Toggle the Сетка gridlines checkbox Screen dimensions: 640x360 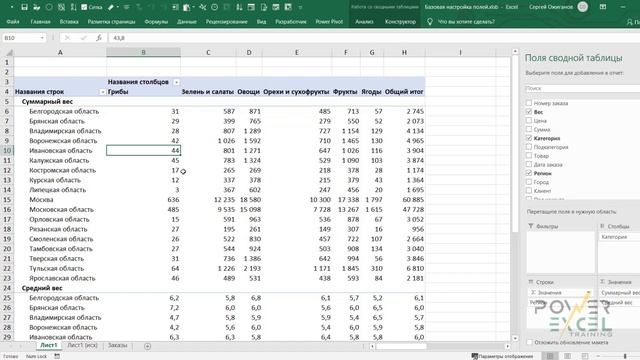pos(84,7)
